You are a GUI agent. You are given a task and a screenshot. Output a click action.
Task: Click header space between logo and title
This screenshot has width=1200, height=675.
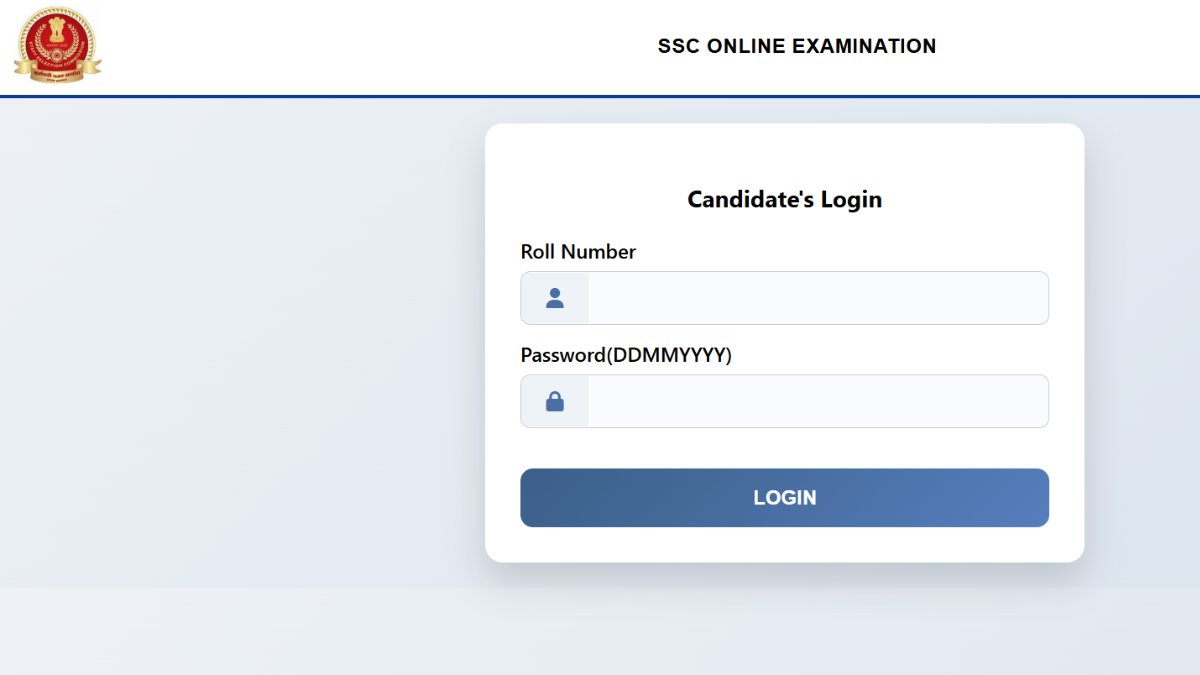[380, 46]
